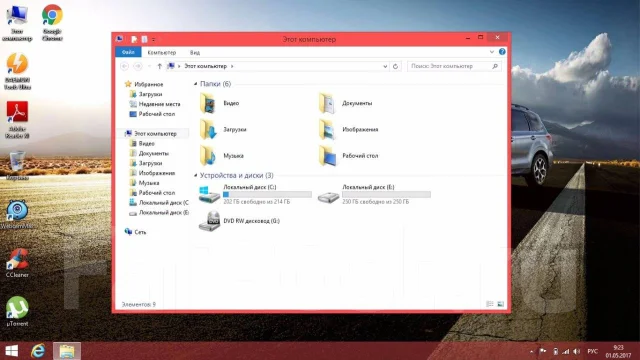Select Избранное in the navigation pane

point(144,84)
